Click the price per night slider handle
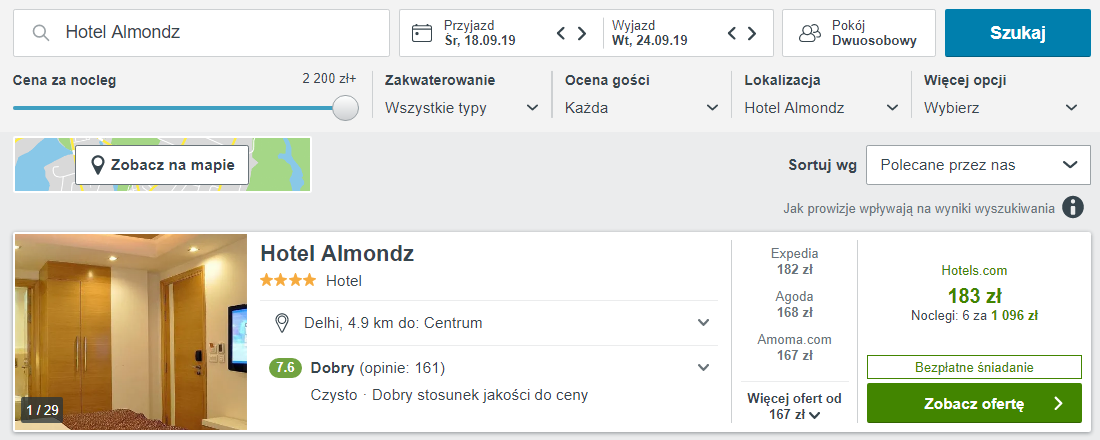 (x=345, y=108)
